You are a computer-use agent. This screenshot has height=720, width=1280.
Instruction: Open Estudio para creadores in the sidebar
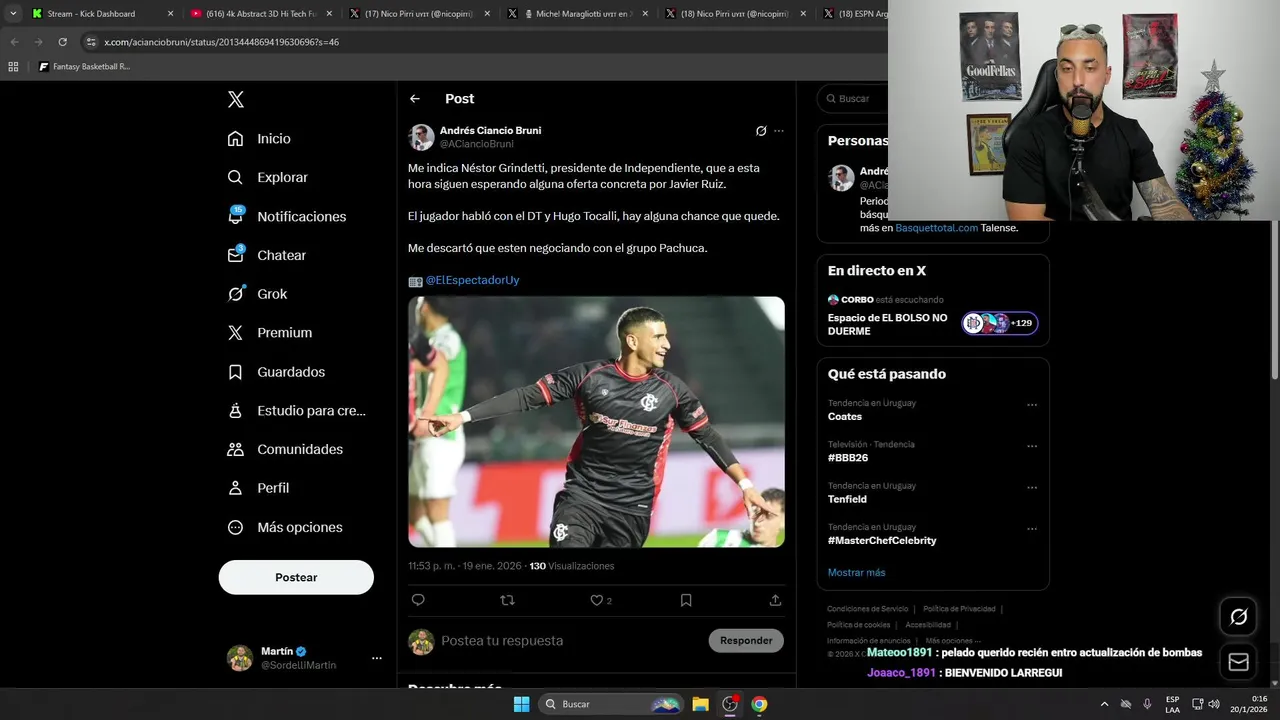point(296,410)
